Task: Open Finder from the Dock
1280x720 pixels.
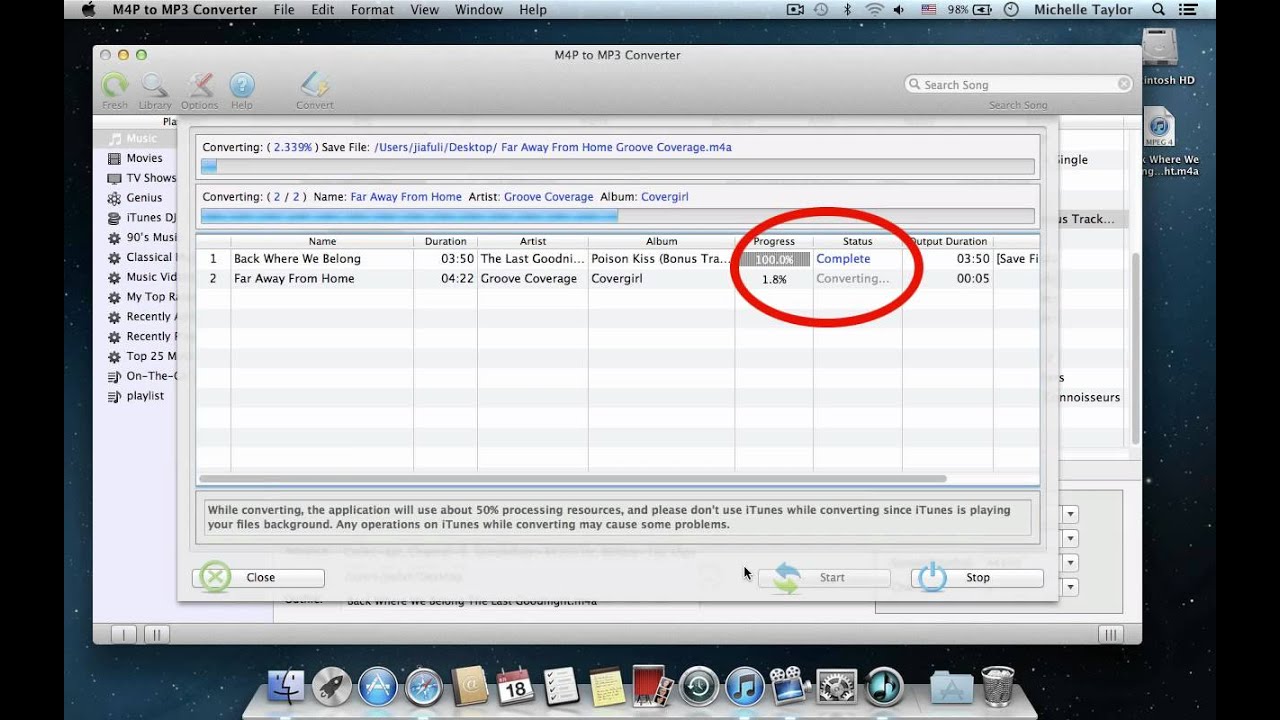Action: [x=286, y=688]
